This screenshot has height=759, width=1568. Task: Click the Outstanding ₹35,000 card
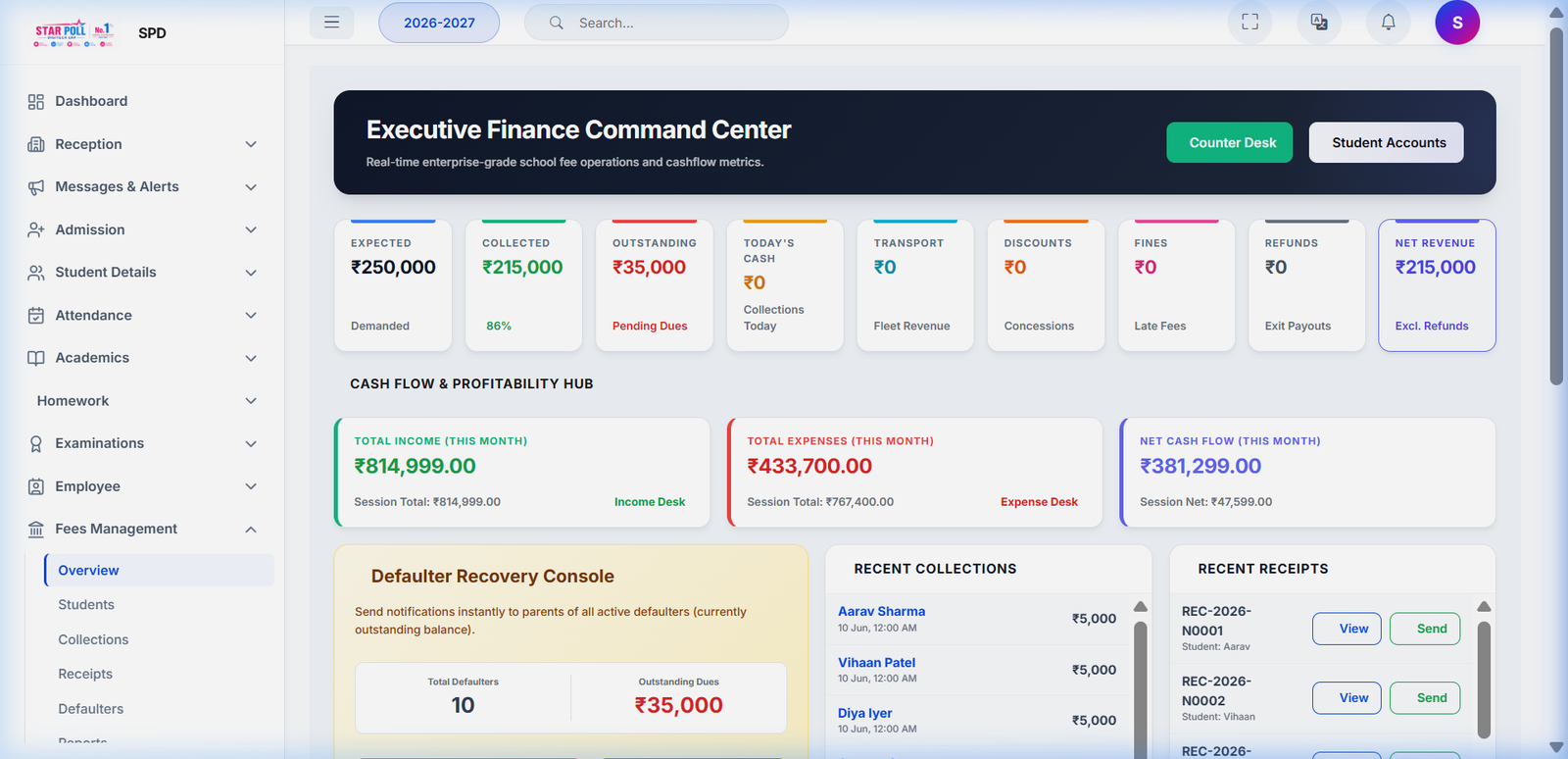click(x=654, y=285)
